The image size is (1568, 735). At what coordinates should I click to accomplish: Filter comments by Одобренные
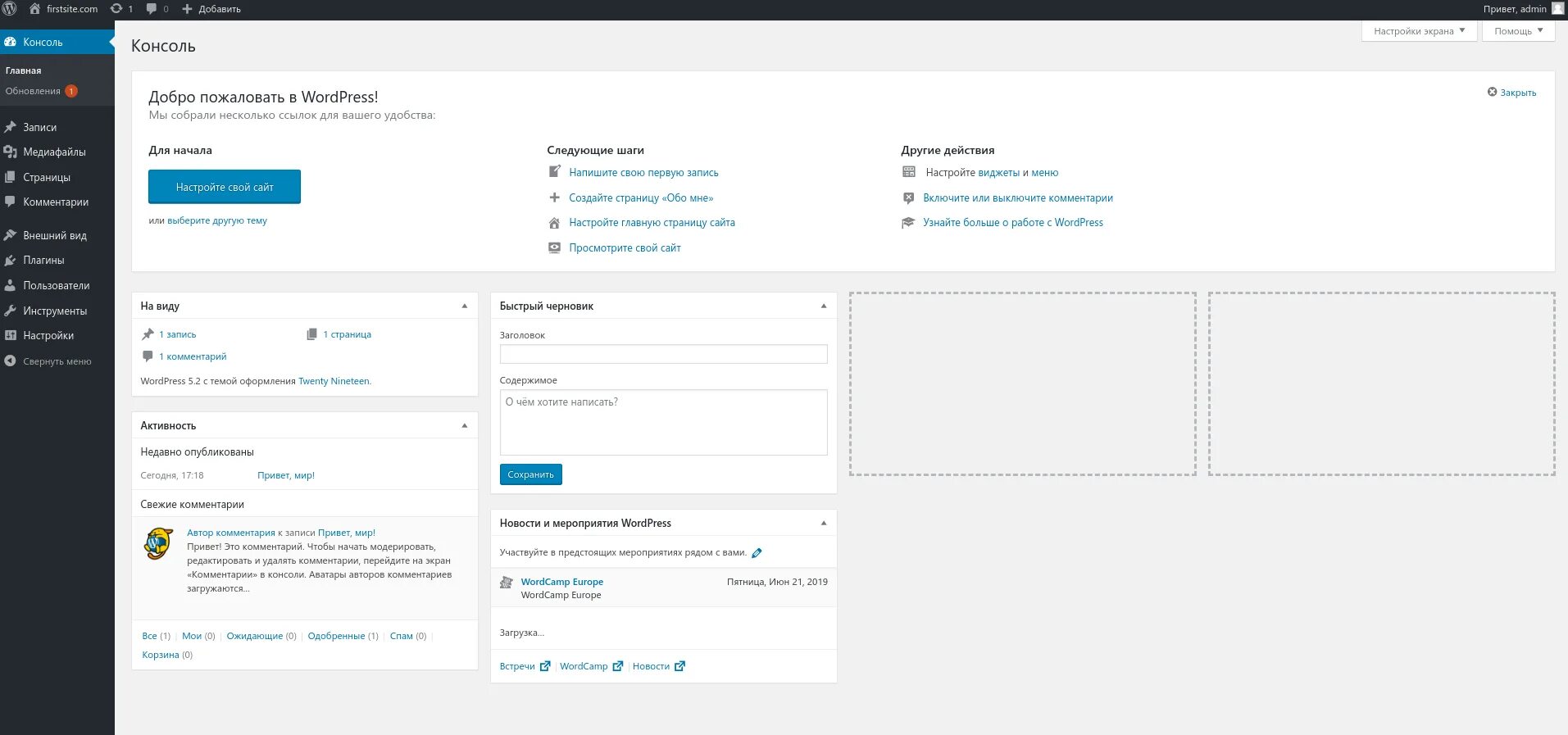pyautogui.click(x=336, y=636)
